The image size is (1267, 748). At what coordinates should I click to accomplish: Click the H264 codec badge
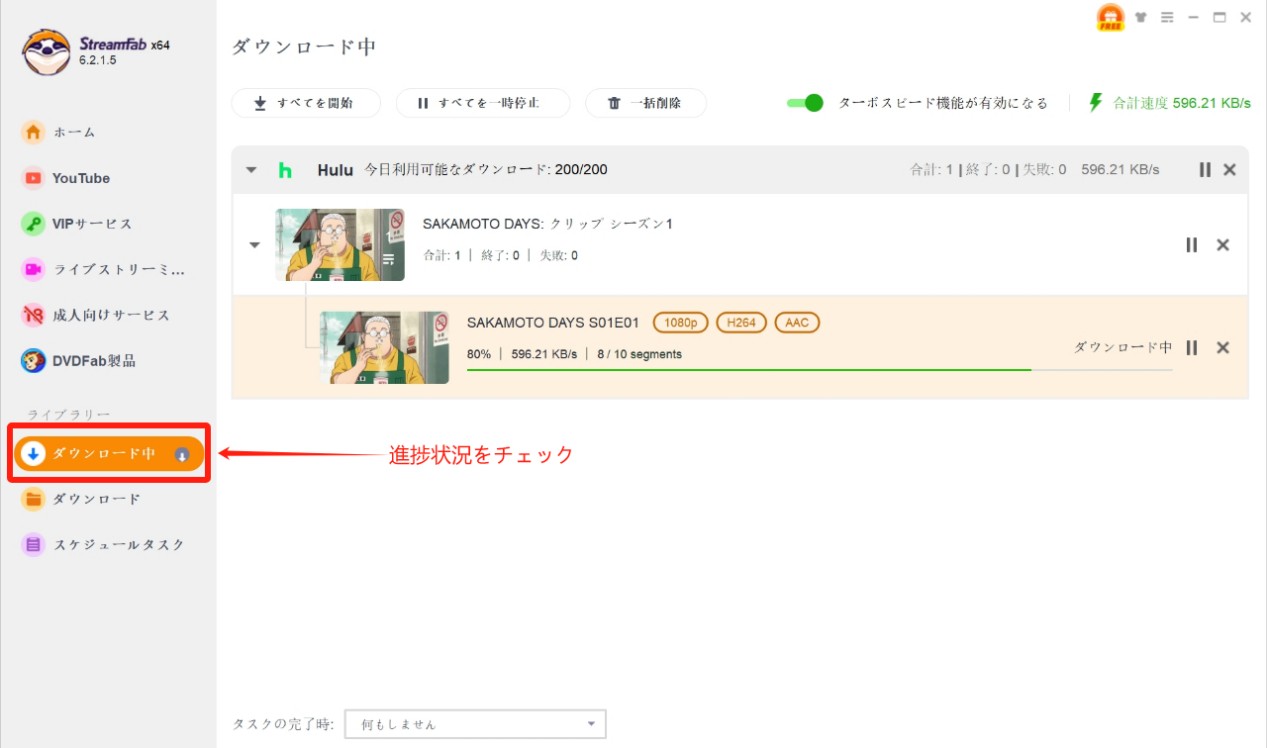[742, 323]
